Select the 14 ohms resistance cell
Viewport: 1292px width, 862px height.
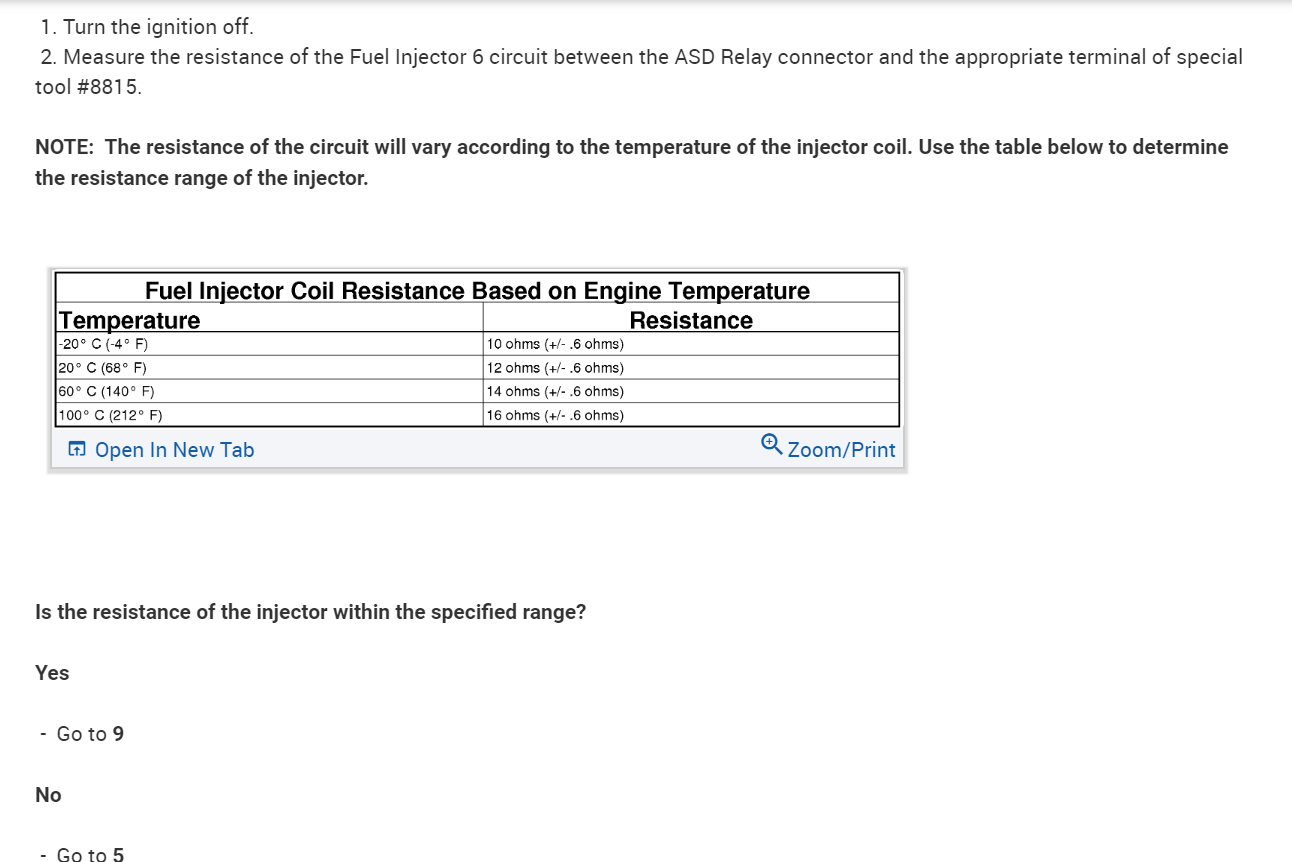pos(555,392)
